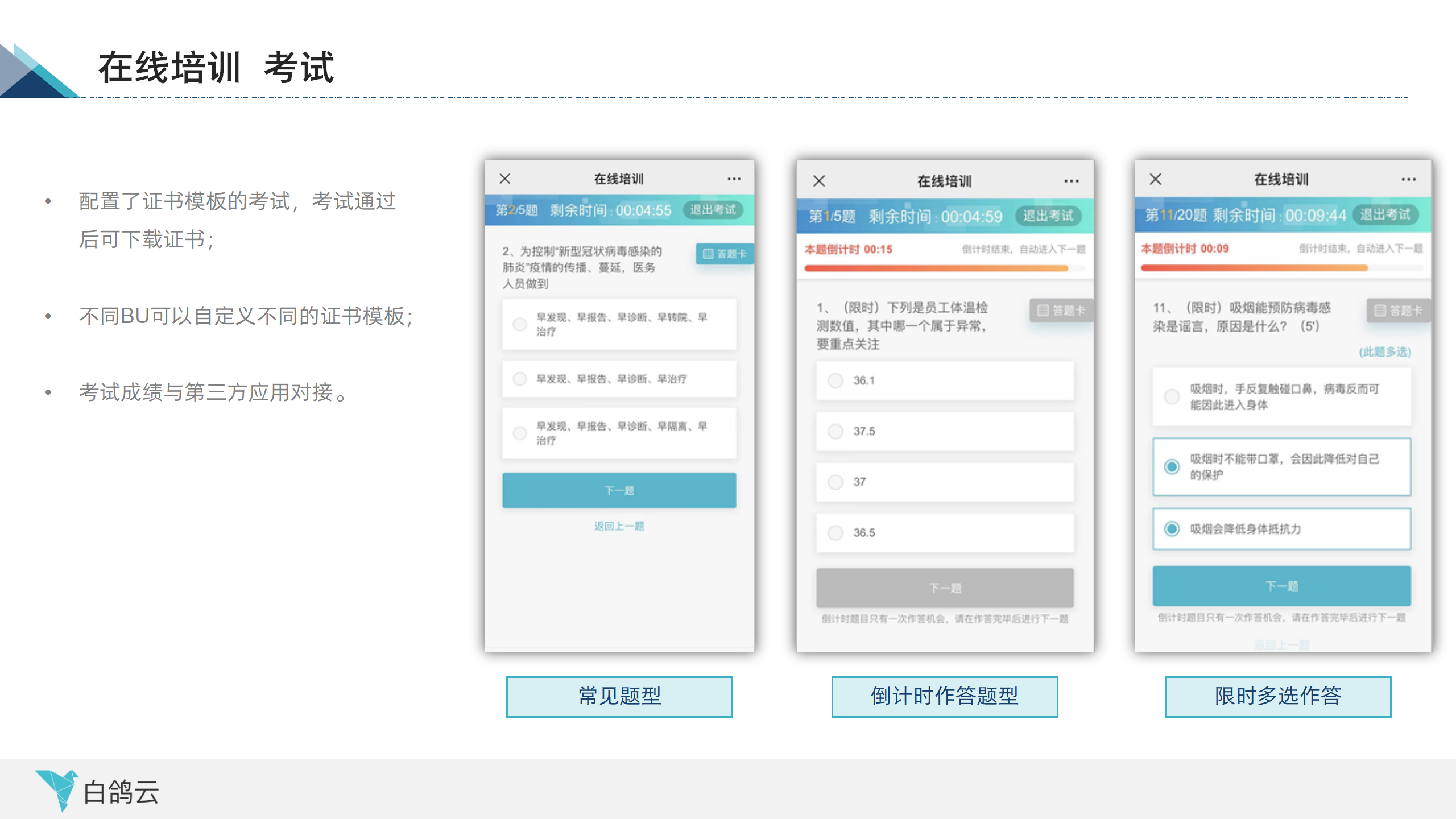Click the 在线培训 考试 slide title
This screenshot has width=1456, height=819.
(216, 67)
